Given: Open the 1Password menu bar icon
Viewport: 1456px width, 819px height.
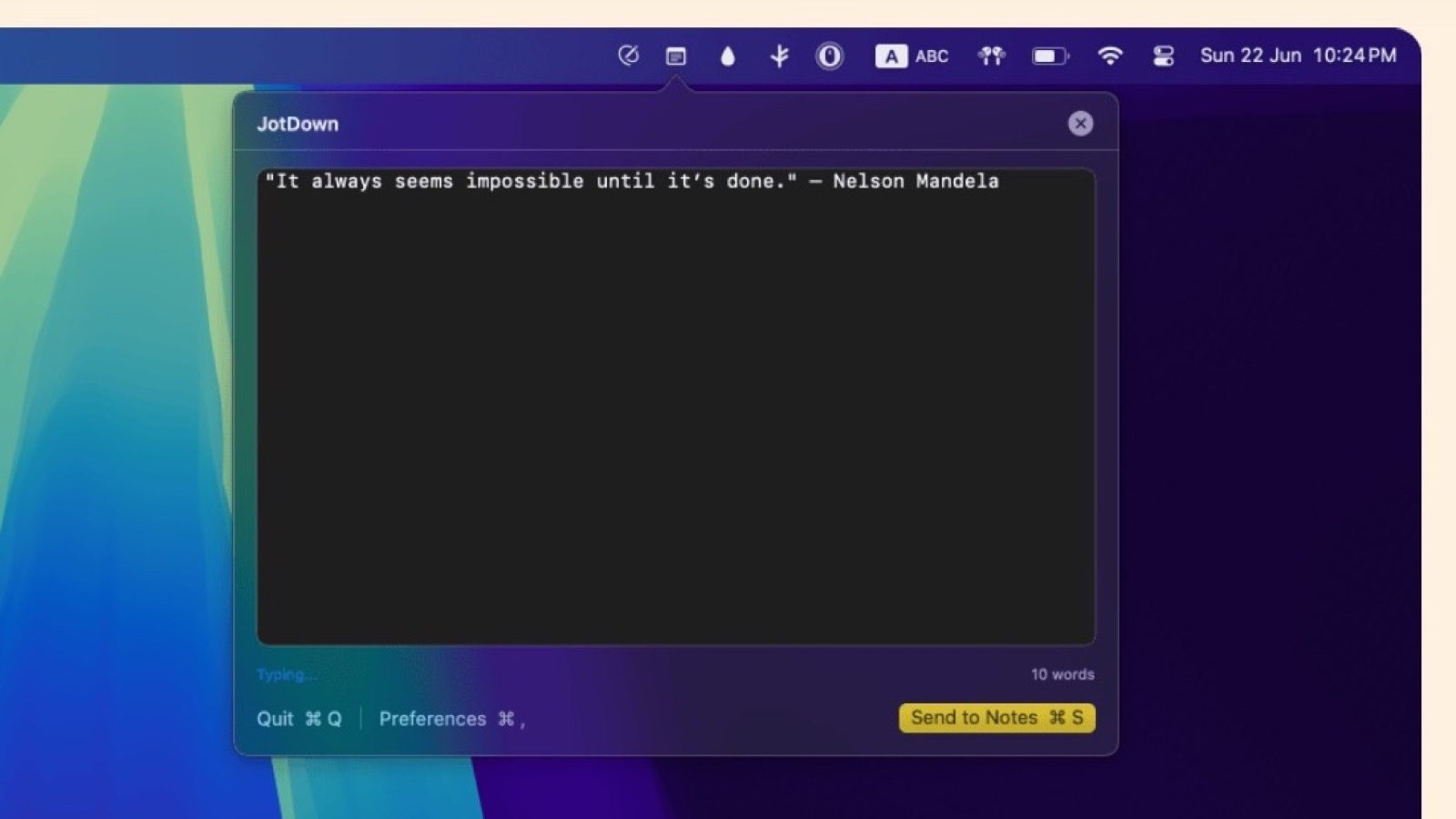Looking at the screenshot, I should (829, 56).
